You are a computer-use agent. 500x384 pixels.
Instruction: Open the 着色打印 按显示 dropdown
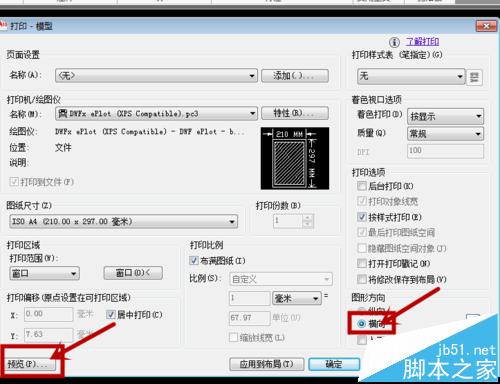[445, 116]
